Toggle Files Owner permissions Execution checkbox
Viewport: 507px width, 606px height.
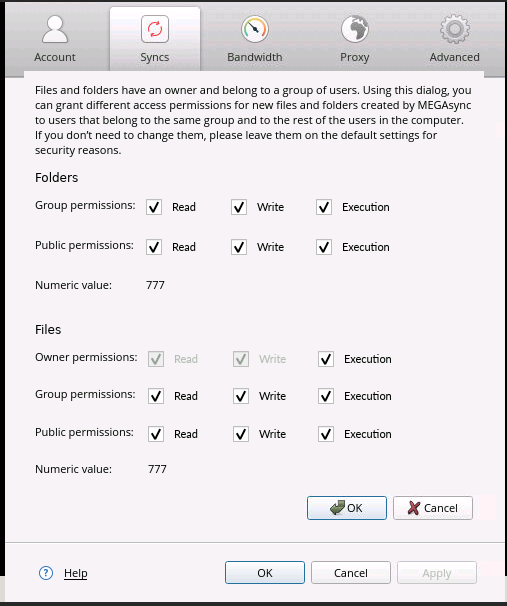click(326, 359)
